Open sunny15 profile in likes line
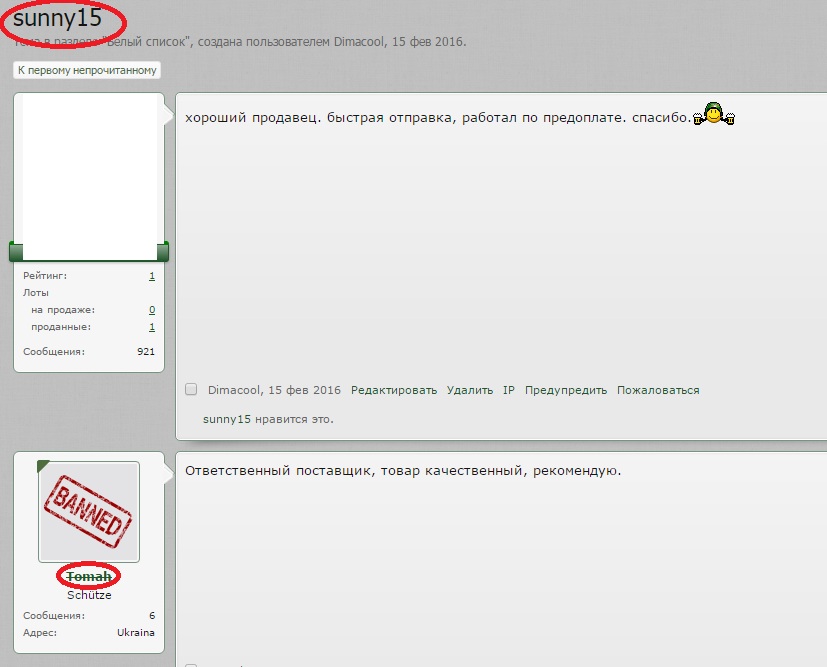Image resolution: width=827 pixels, height=667 pixels. coord(227,419)
